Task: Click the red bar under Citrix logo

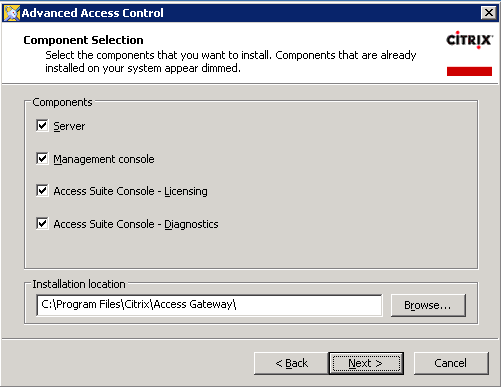Action: coord(469,71)
